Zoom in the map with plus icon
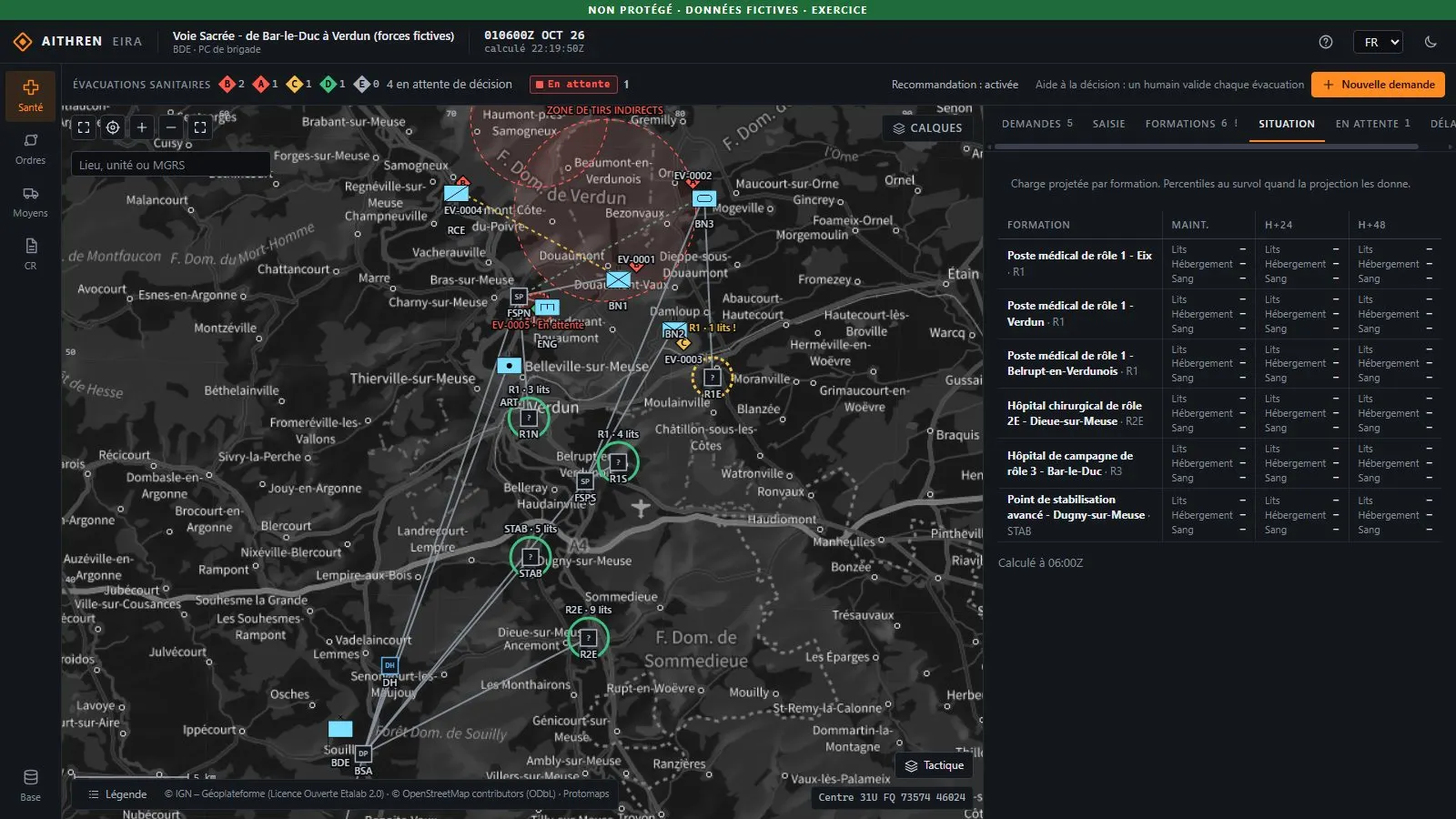The height and width of the screenshot is (819, 1456). point(142,128)
